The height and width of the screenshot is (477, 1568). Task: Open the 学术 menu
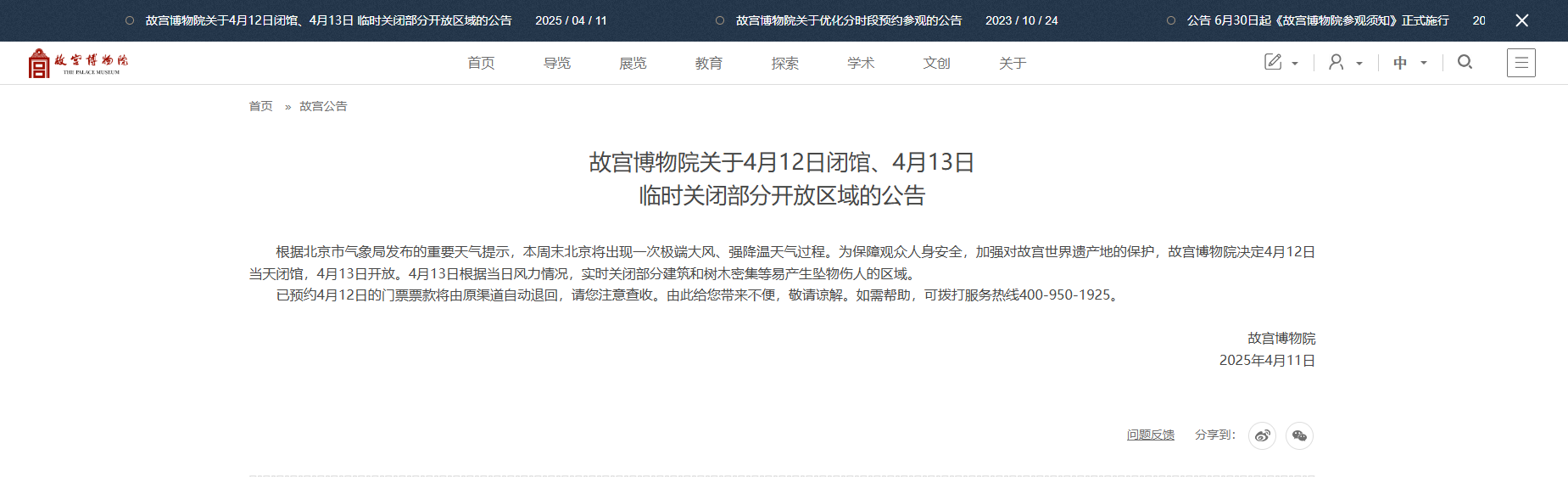861,63
